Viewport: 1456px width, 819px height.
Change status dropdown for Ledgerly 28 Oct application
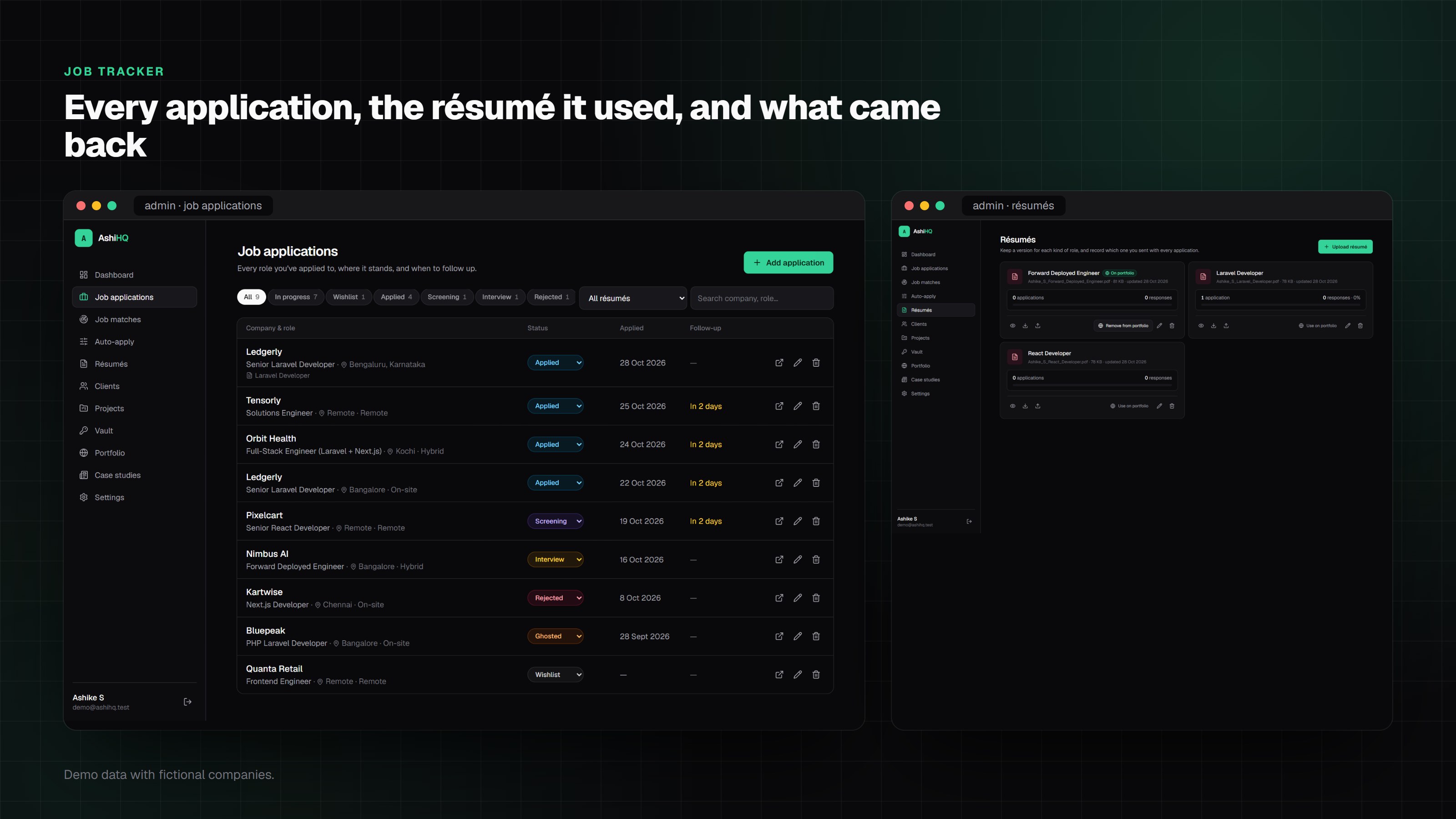point(555,363)
